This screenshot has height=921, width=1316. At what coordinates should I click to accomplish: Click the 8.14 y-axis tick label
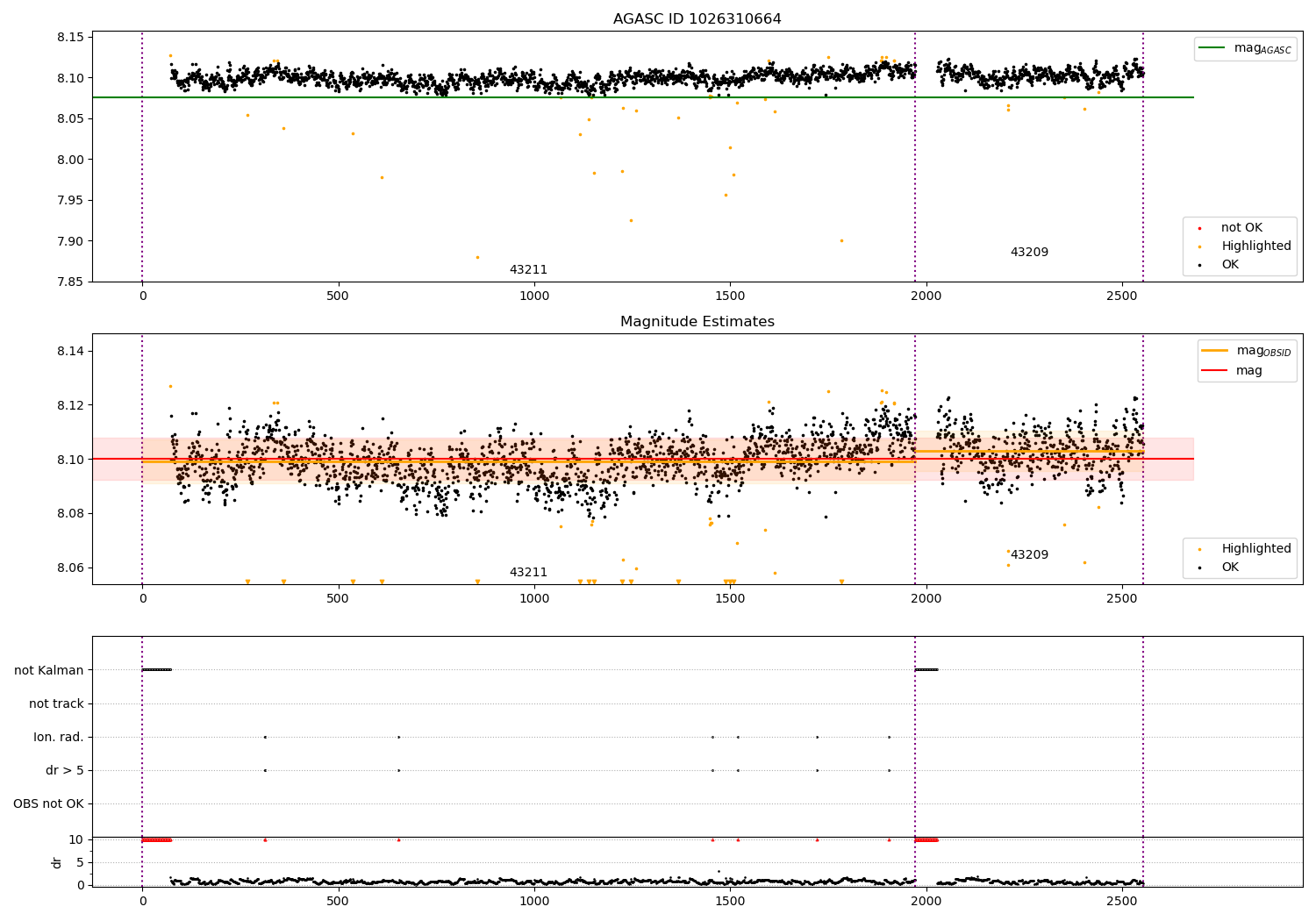pos(71,352)
